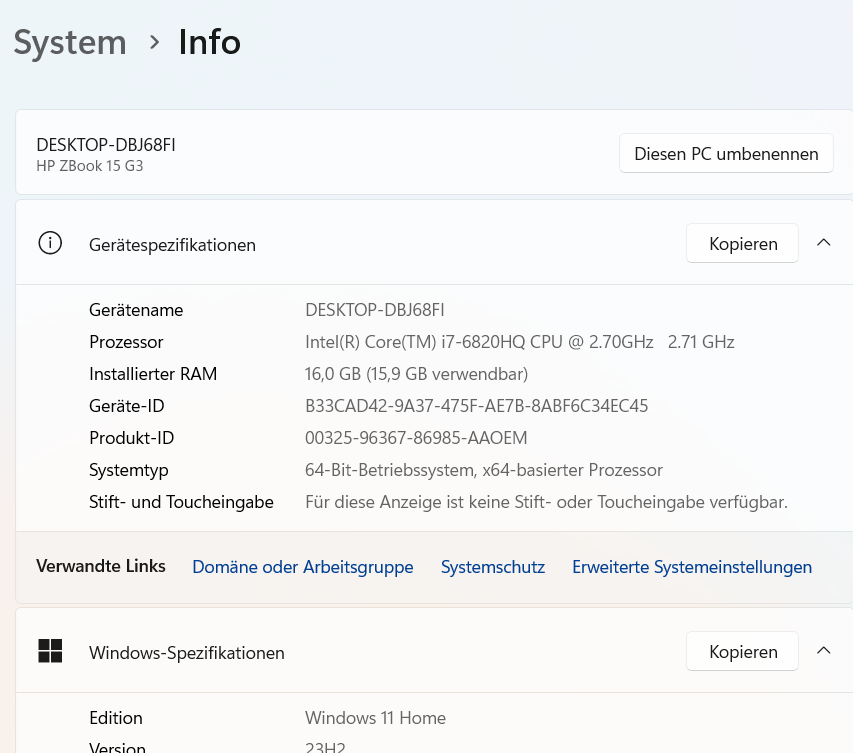Image resolution: width=853 pixels, height=753 pixels.
Task: Select the 16,0 GB RAM value
Action: pyautogui.click(x=416, y=374)
